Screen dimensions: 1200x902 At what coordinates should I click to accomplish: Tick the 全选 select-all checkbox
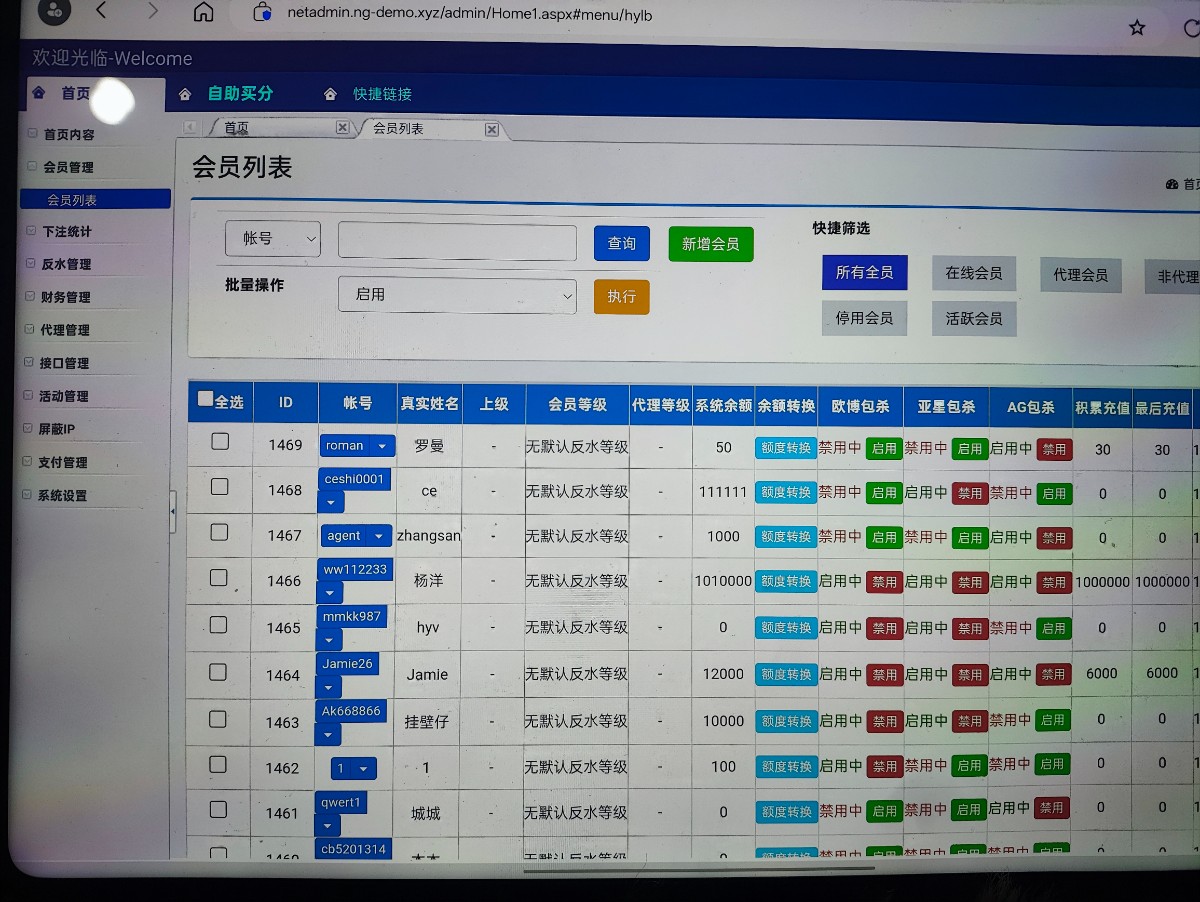click(x=205, y=399)
